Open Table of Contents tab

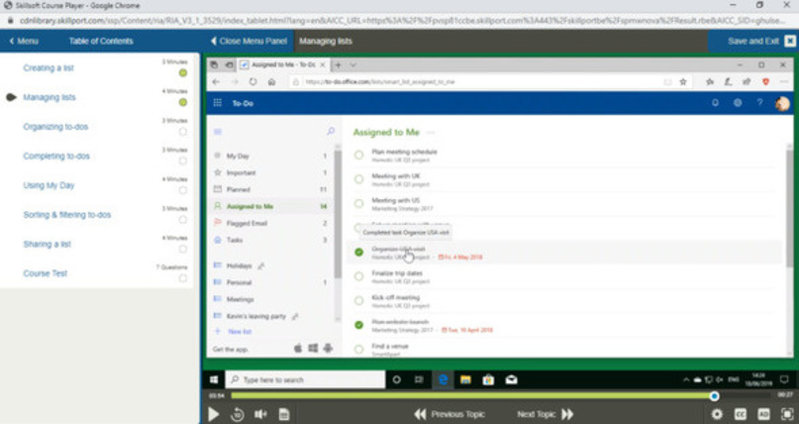[101, 41]
